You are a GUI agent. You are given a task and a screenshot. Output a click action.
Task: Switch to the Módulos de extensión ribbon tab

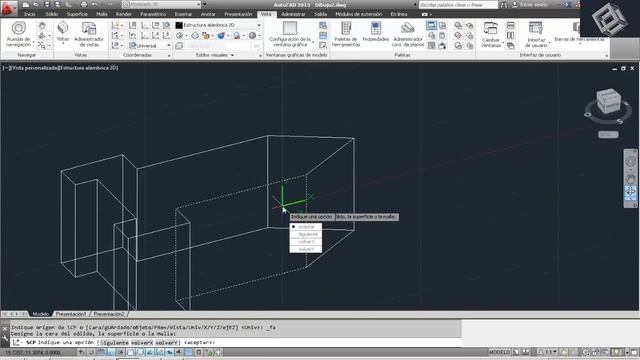tap(359, 14)
